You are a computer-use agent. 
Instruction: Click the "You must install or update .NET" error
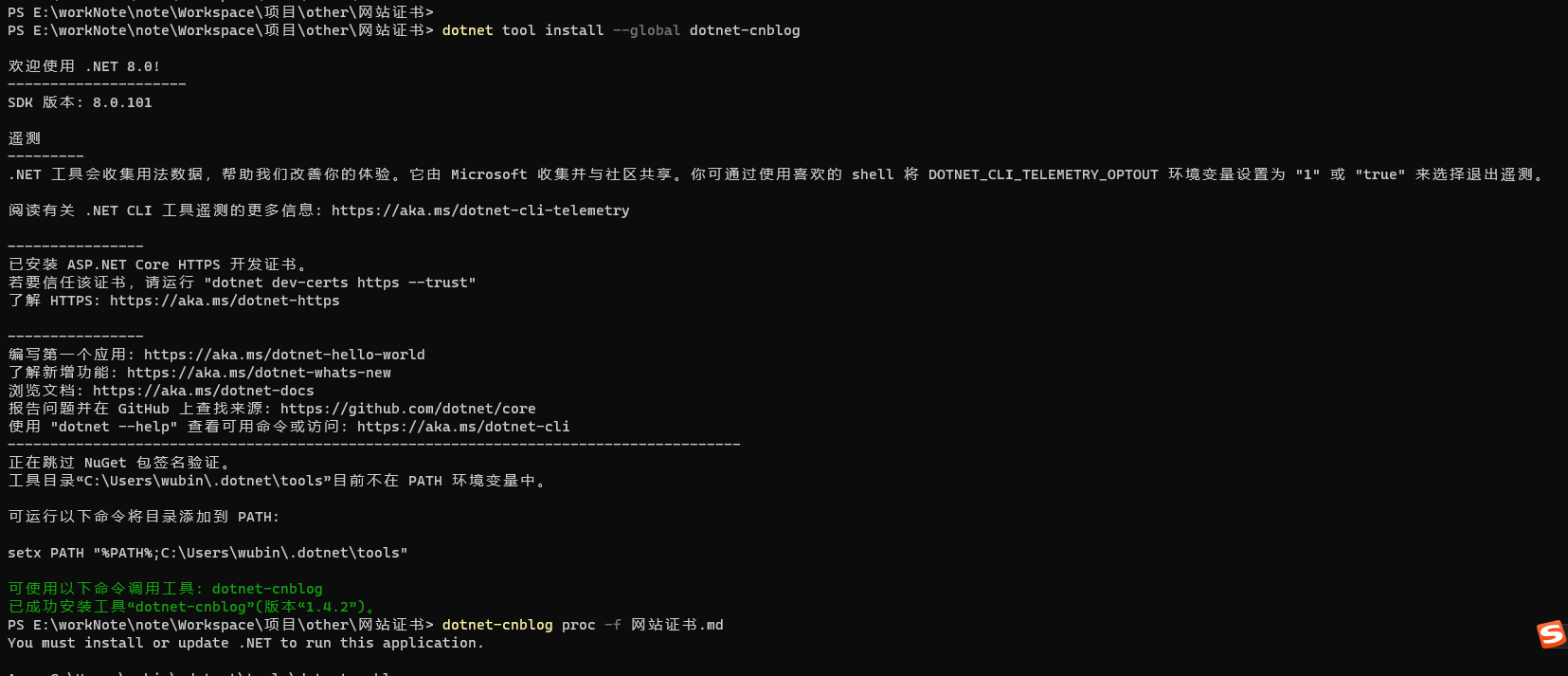pos(245,643)
